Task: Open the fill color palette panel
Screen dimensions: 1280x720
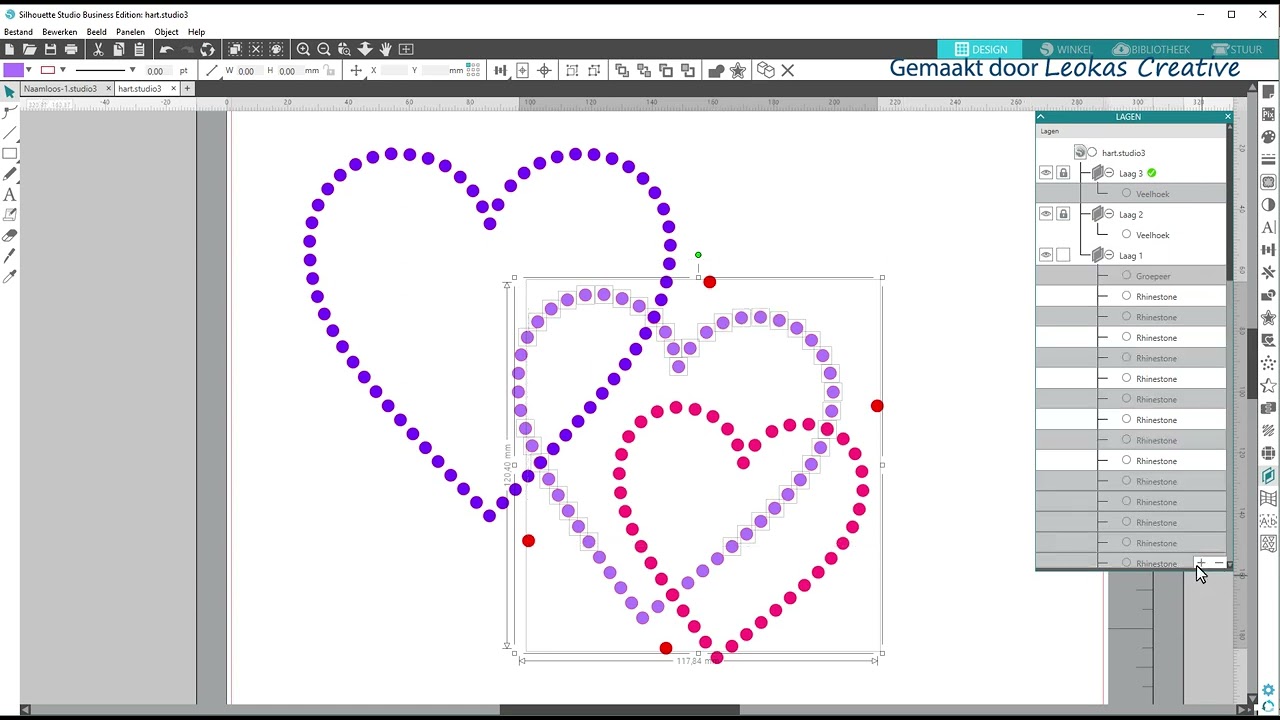Action: coord(1269,137)
